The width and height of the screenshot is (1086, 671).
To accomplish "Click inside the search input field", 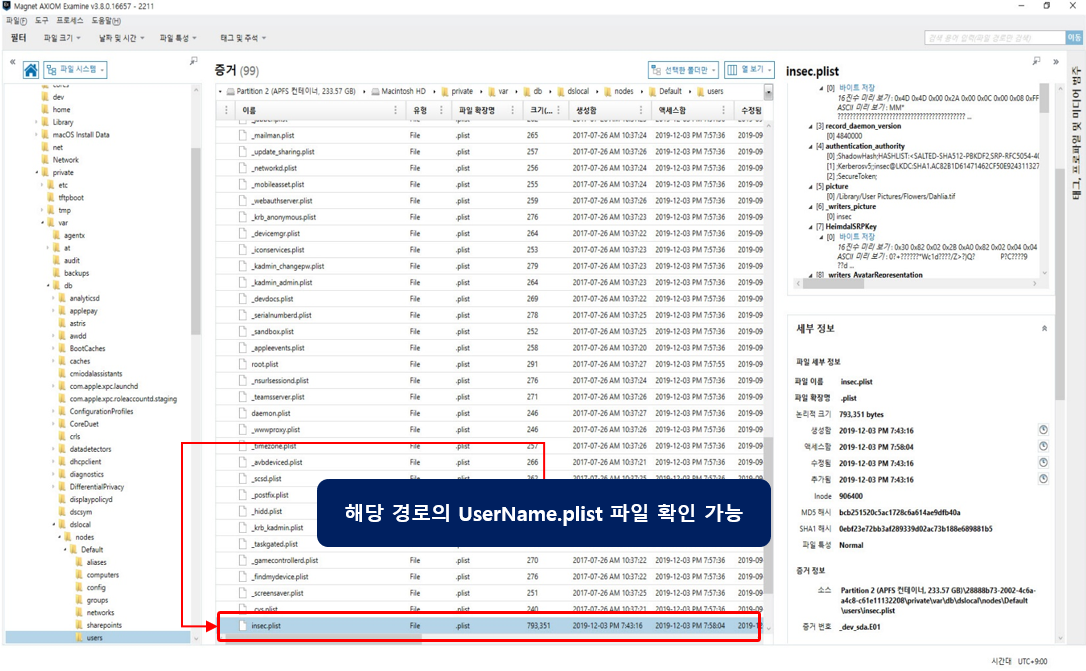I will point(992,38).
